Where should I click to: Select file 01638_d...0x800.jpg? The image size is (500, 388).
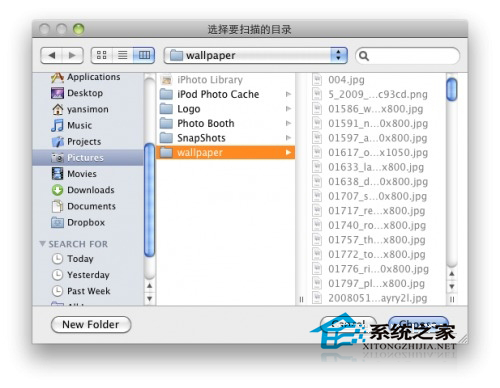coord(376,182)
